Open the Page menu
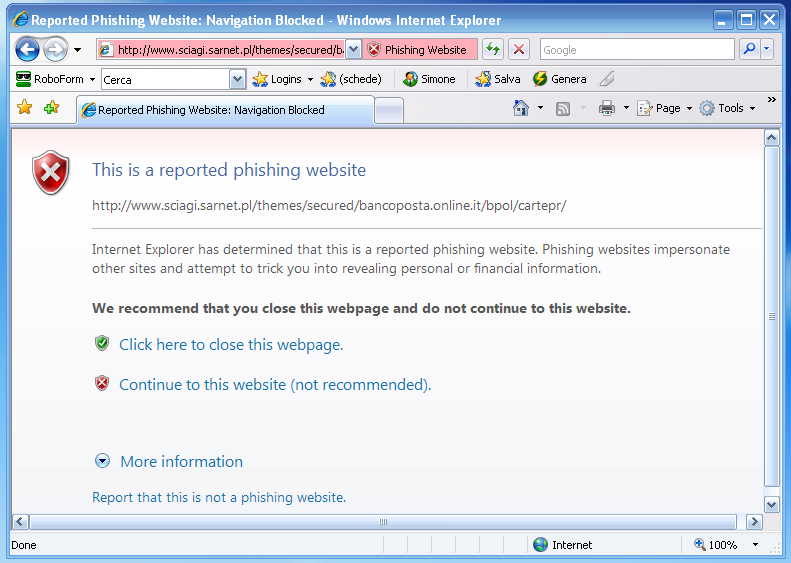The height and width of the screenshot is (563, 791). coord(664,108)
